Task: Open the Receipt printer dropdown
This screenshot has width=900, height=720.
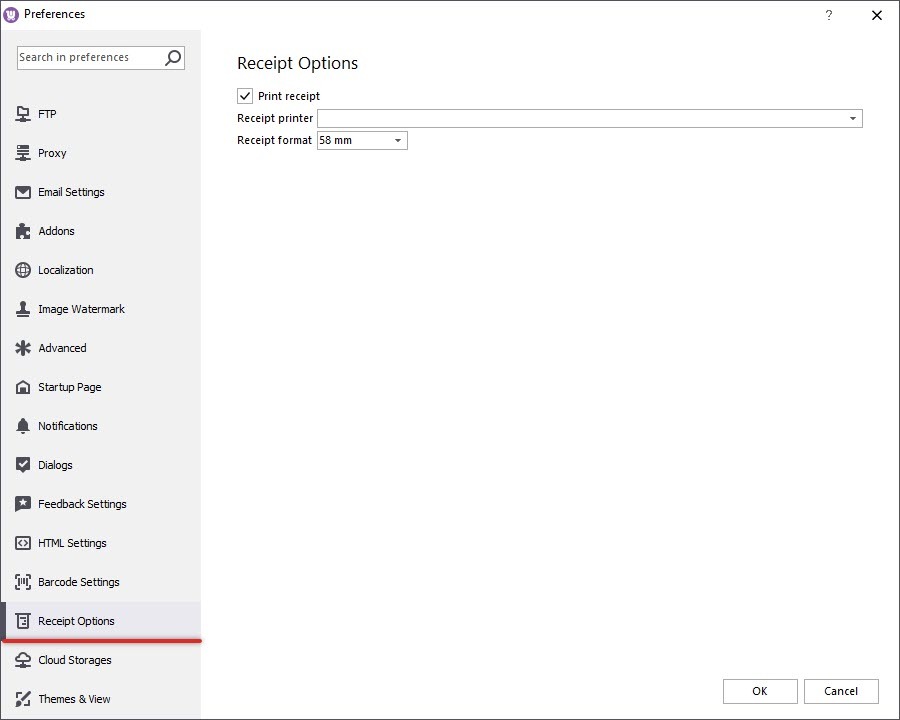Action: click(x=589, y=118)
